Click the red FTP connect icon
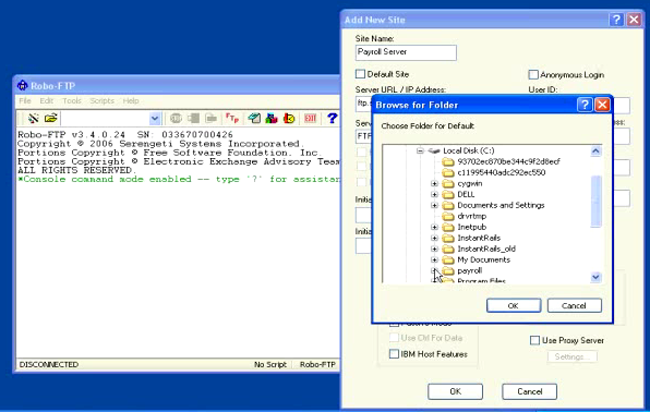 232,118
